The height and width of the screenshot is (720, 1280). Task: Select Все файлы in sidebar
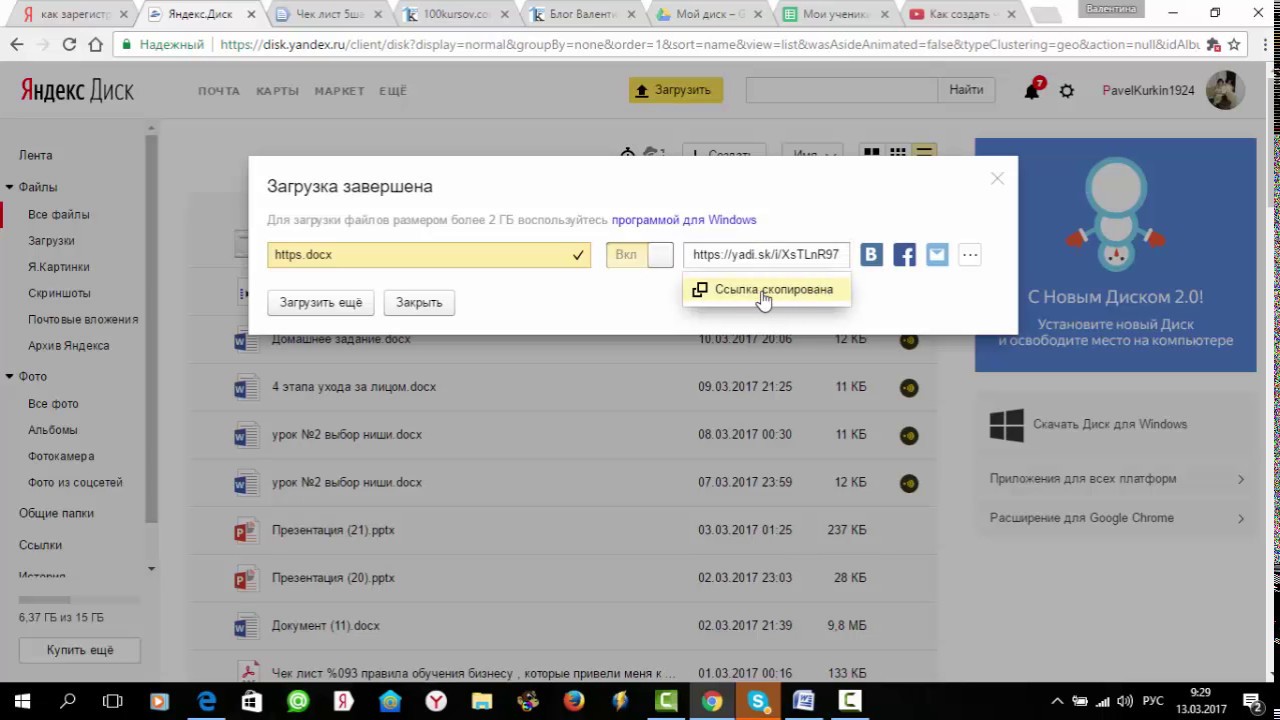point(59,214)
